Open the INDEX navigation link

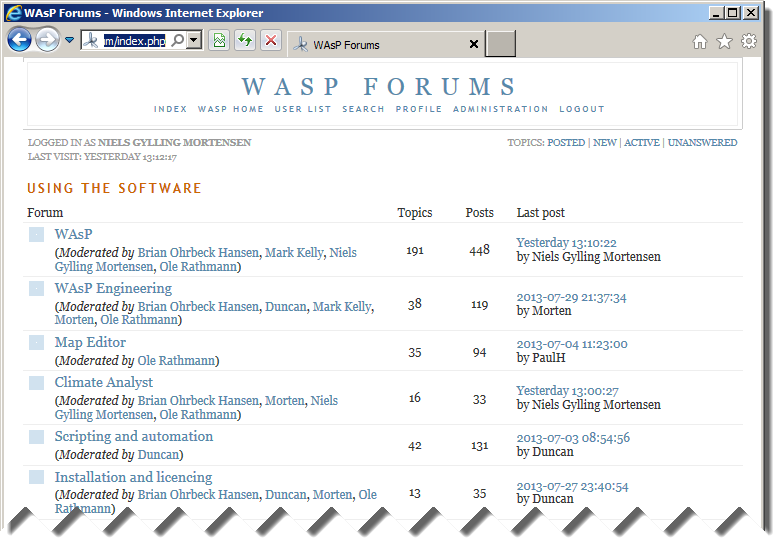tap(170, 109)
